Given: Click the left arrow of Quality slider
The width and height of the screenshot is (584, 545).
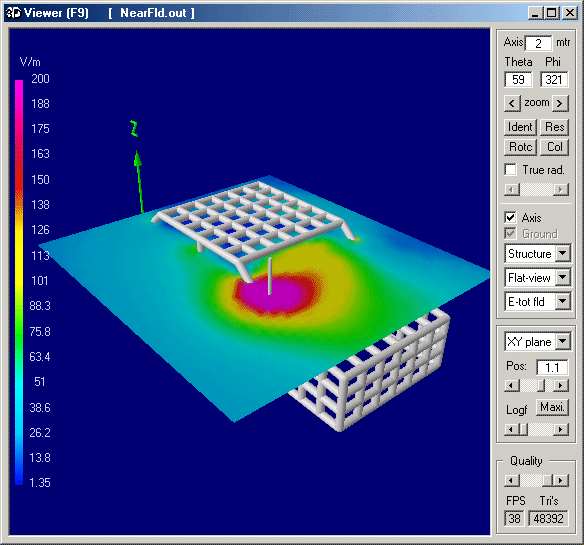Looking at the screenshot, I should [512, 480].
